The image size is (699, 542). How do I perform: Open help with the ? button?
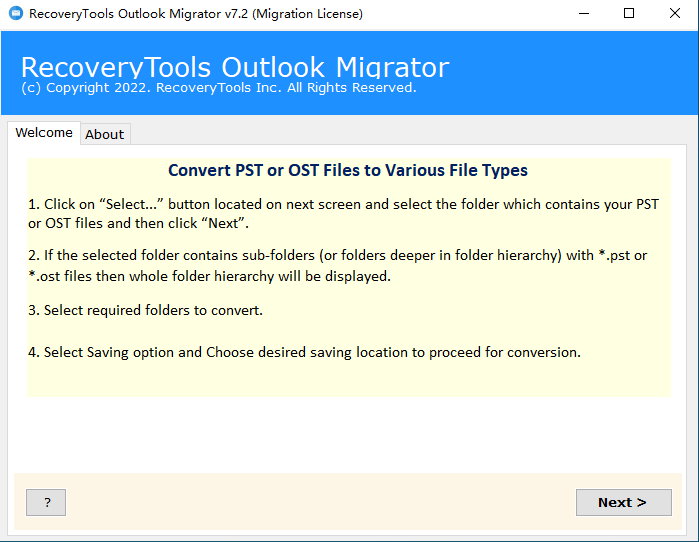click(46, 502)
